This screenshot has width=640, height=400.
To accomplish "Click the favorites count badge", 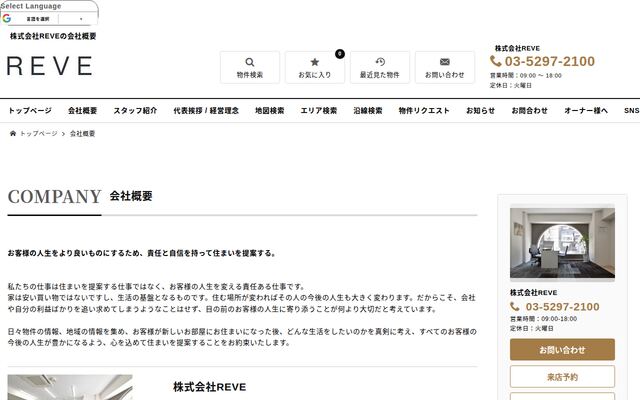I will (x=340, y=54).
